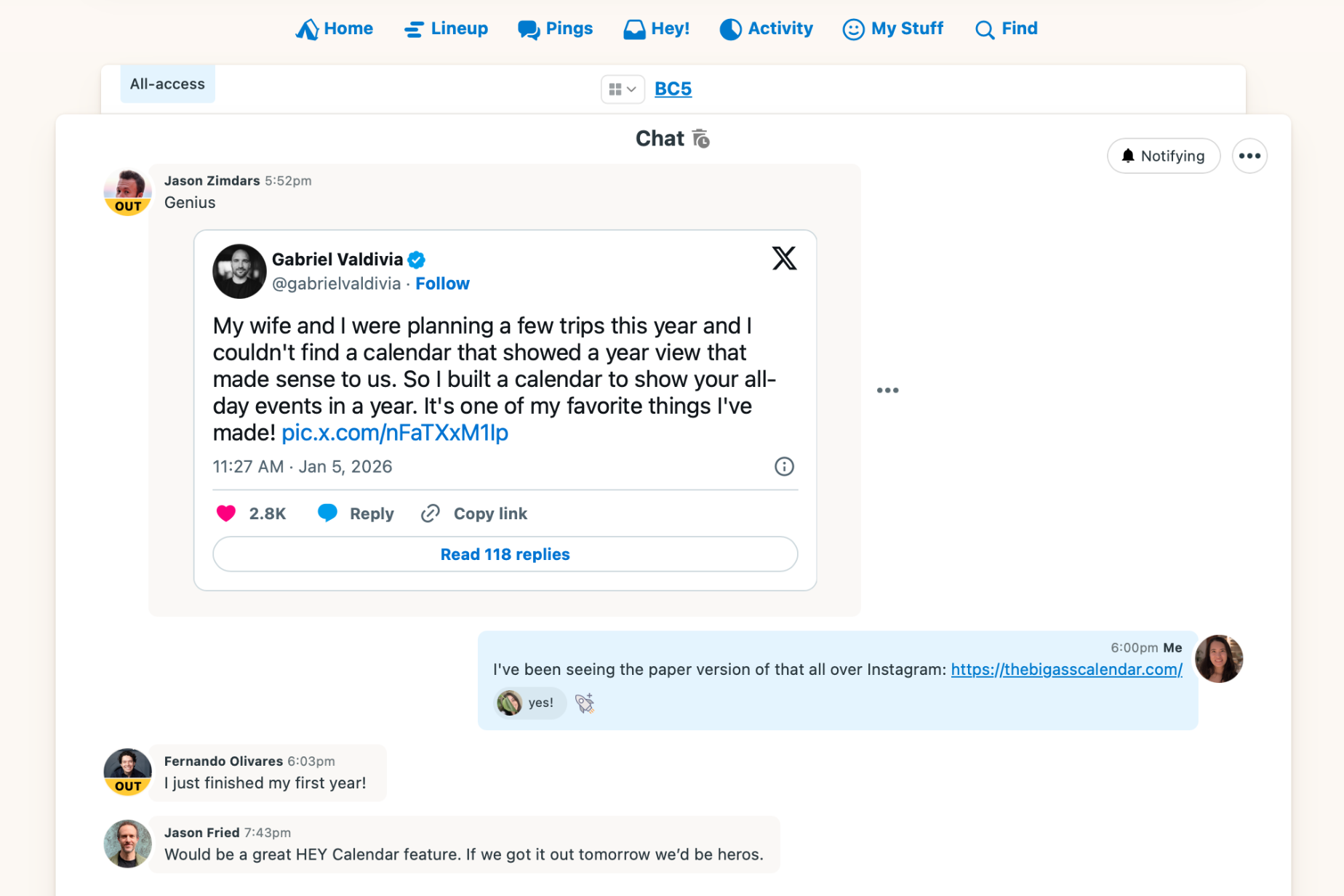Click the All-access label
The width and height of the screenshot is (1344, 896).
click(x=167, y=84)
